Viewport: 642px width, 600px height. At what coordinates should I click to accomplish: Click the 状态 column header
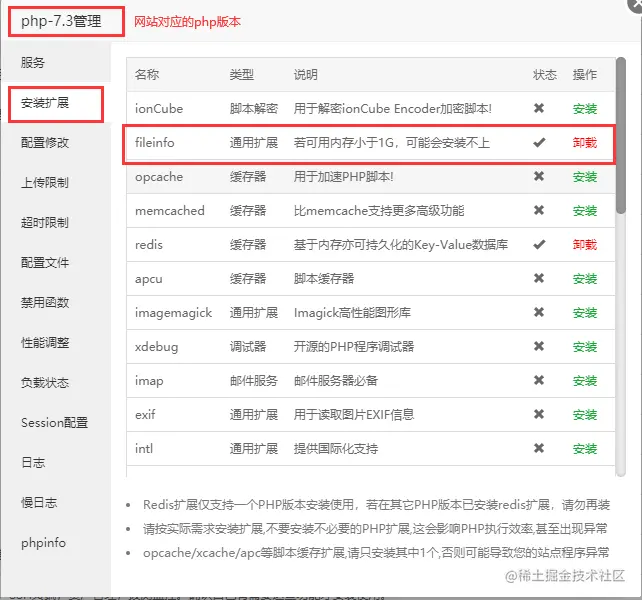point(545,75)
